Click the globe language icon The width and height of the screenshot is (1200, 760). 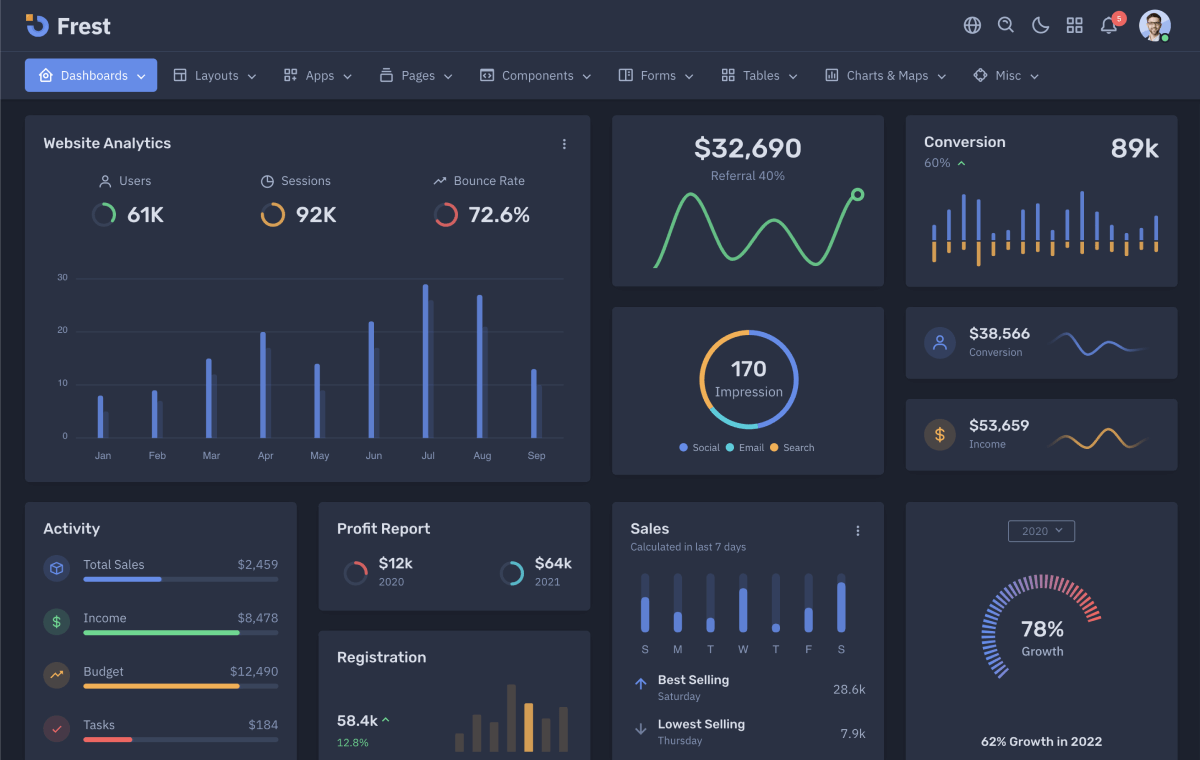pos(972,25)
